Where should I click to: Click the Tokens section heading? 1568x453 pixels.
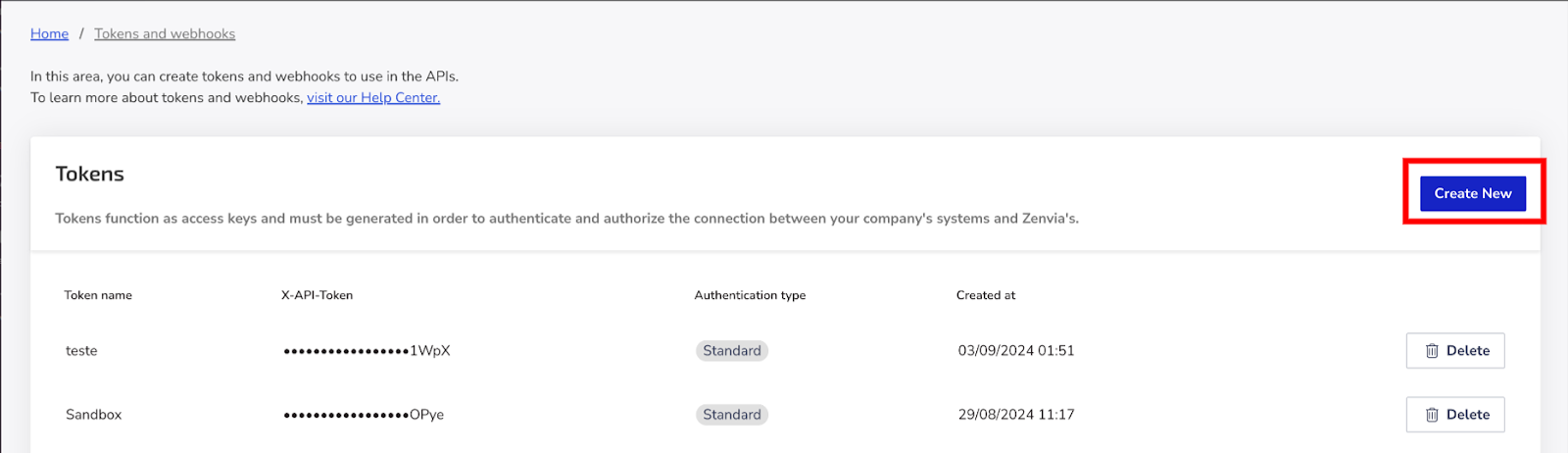[89, 174]
